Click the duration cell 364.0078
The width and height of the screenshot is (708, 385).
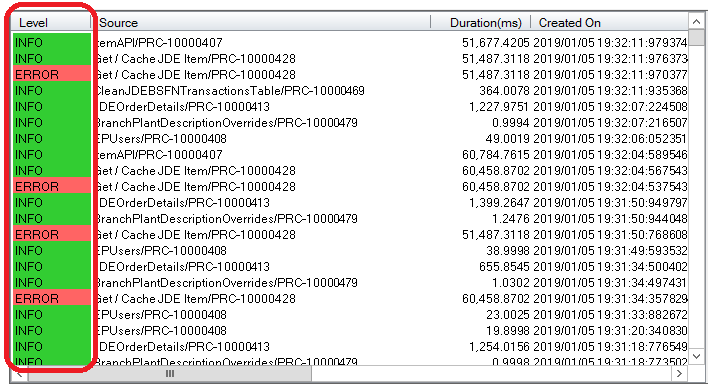pyautogui.click(x=504, y=91)
